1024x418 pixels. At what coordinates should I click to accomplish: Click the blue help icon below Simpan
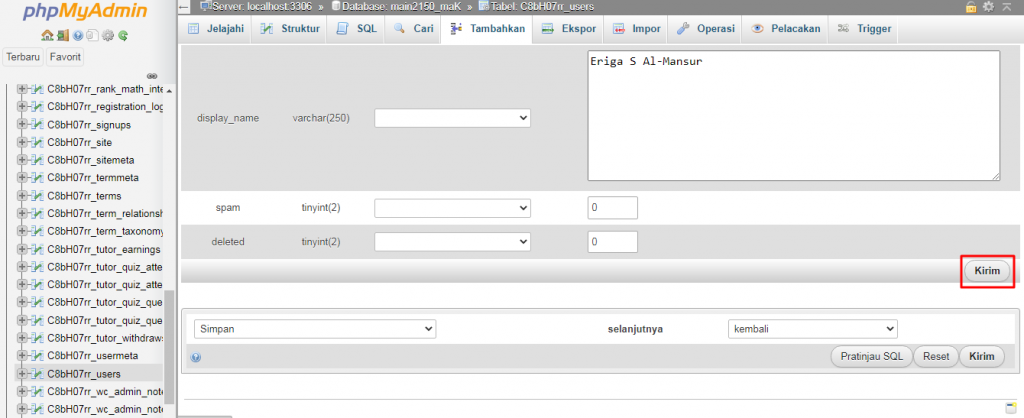click(x=196, y=357)
